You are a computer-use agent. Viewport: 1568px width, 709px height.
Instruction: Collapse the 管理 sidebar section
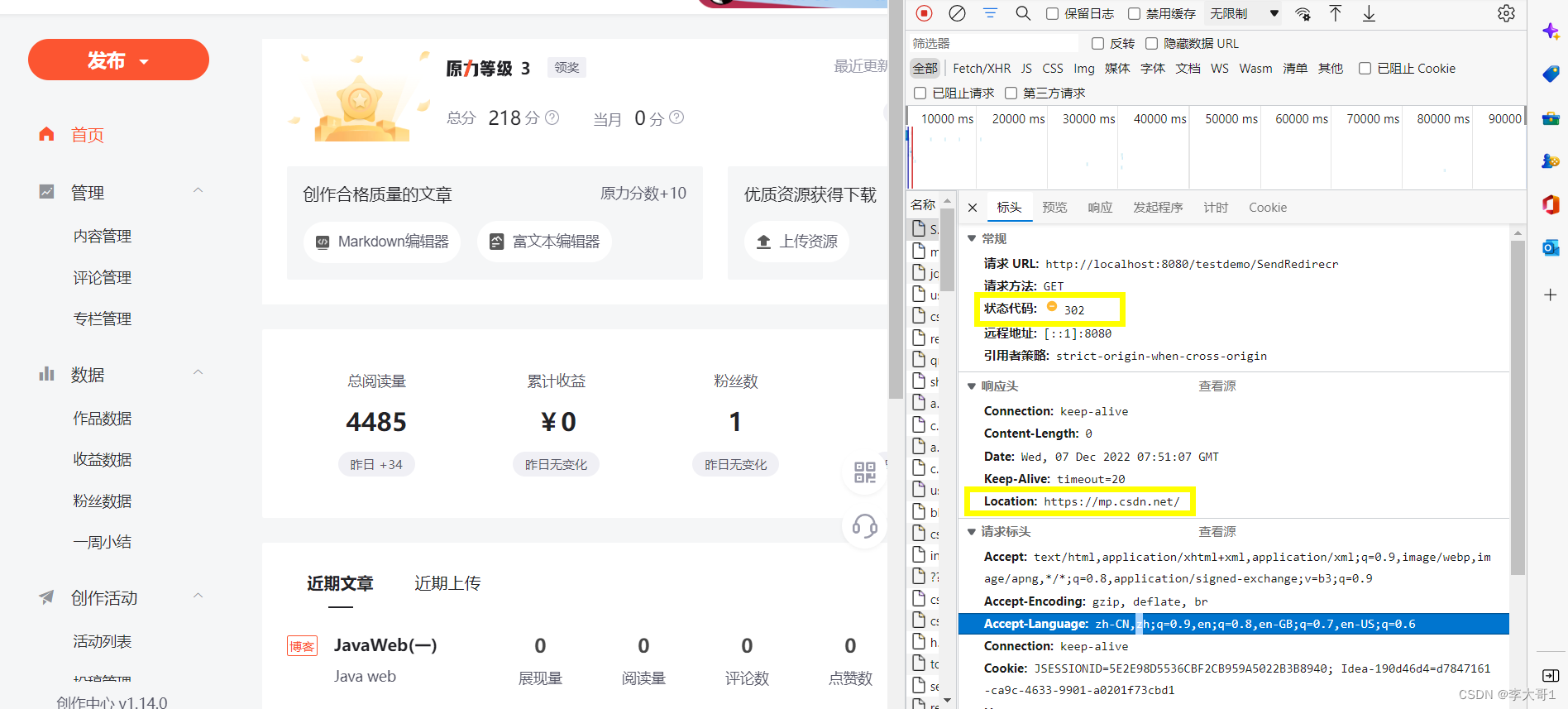click(x=198, y=190)
